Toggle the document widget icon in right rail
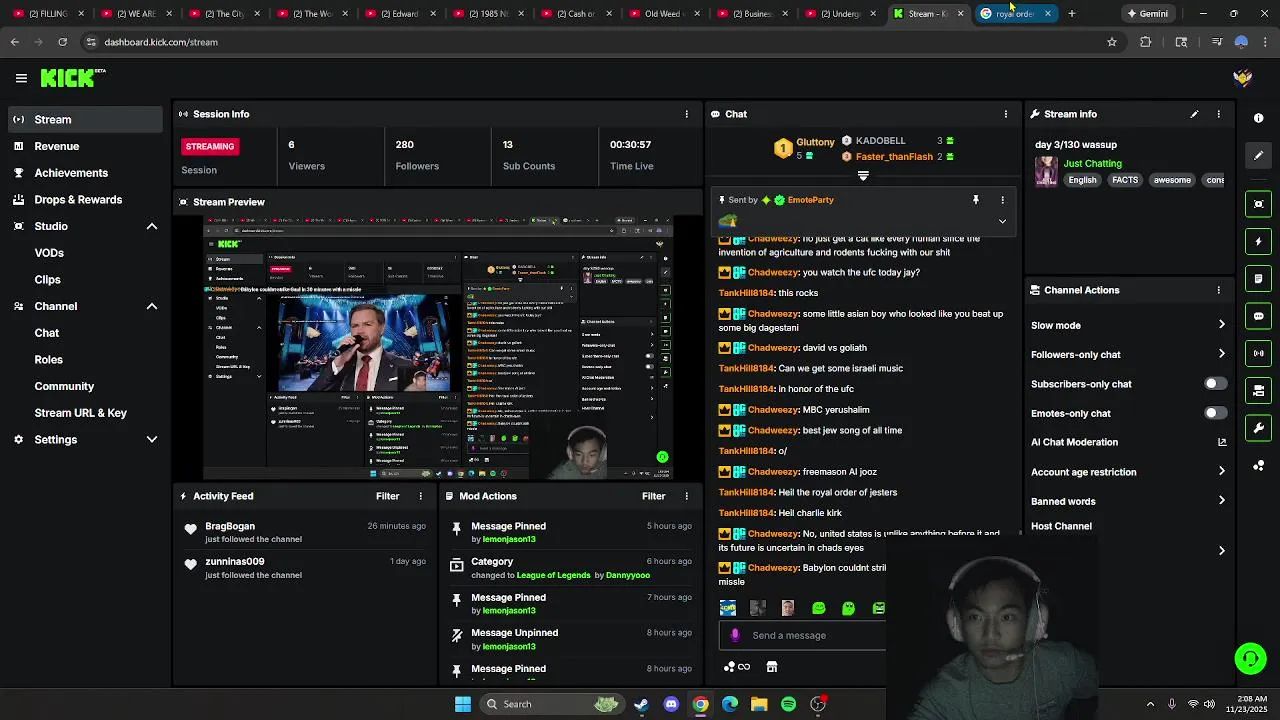This screenshot has width=1280, height=720. 1258,278
